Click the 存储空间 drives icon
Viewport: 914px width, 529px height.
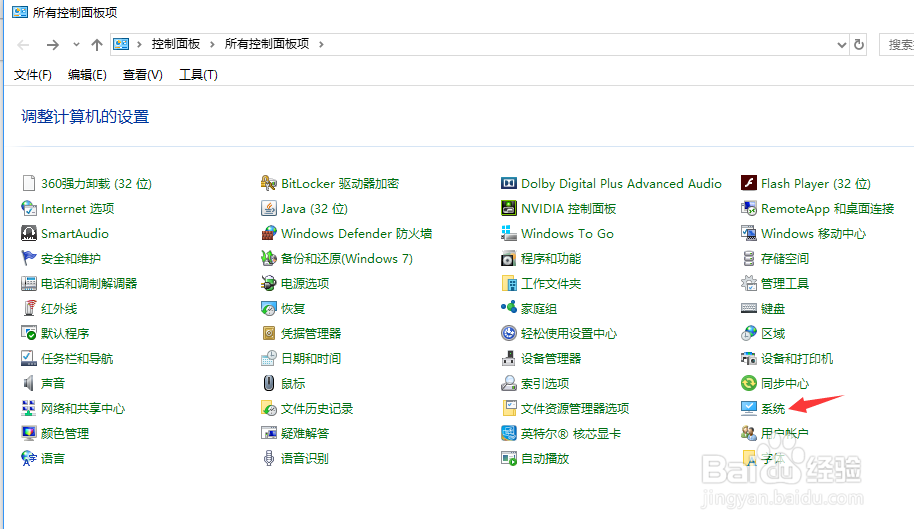pos(749,258)
